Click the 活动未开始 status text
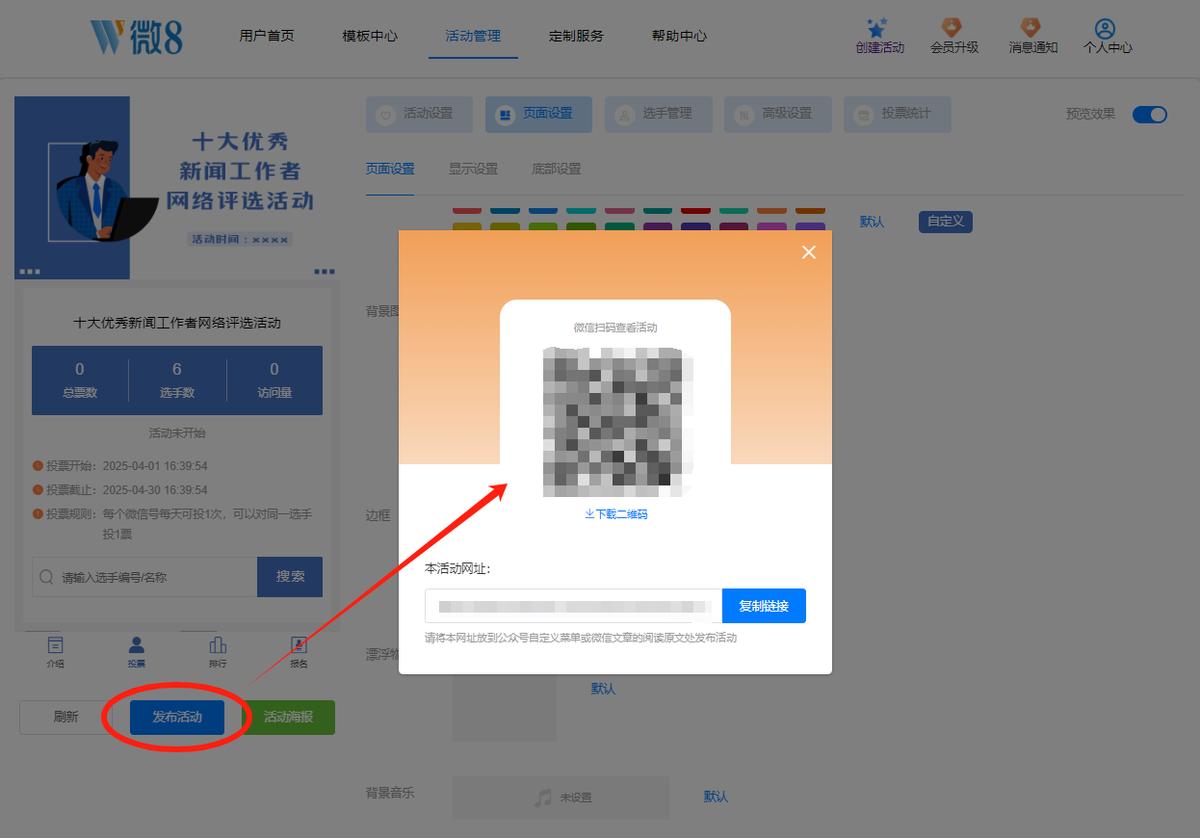This screenshot has height=838, width=1200. pyautogui.click(x=177, y=433)
